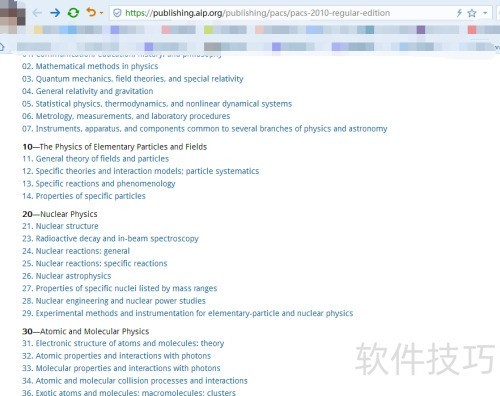Open 32. Atomic properties and interactions with photons
500x396 pixels.
click(117, 356)
